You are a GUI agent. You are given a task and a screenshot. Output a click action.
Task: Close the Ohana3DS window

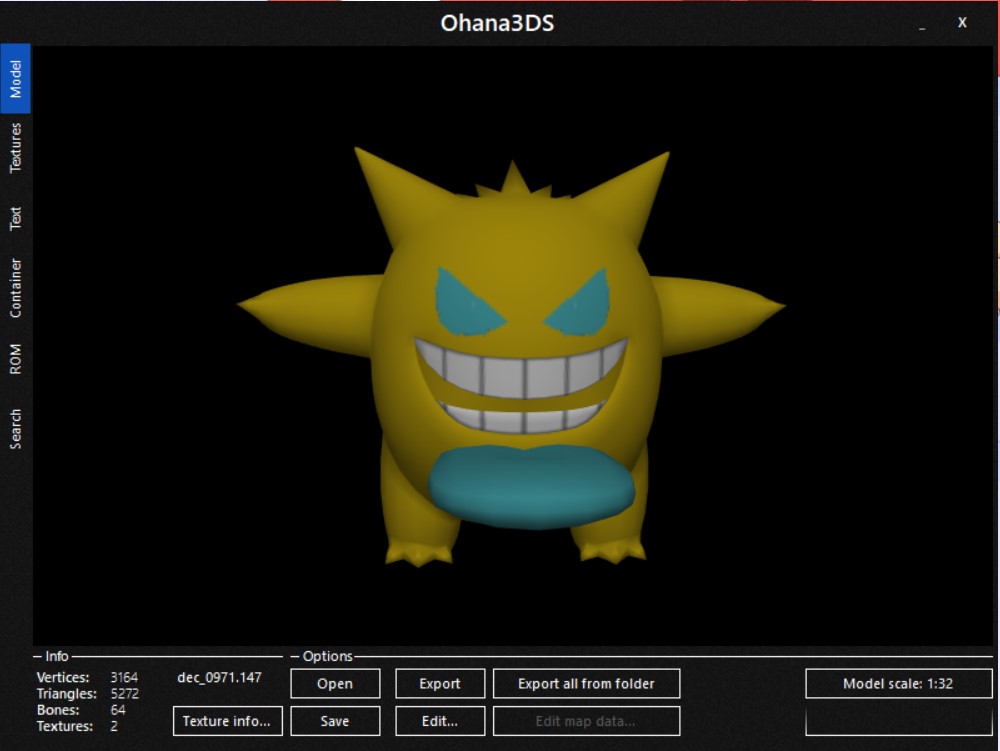click(x=962, y=23)
